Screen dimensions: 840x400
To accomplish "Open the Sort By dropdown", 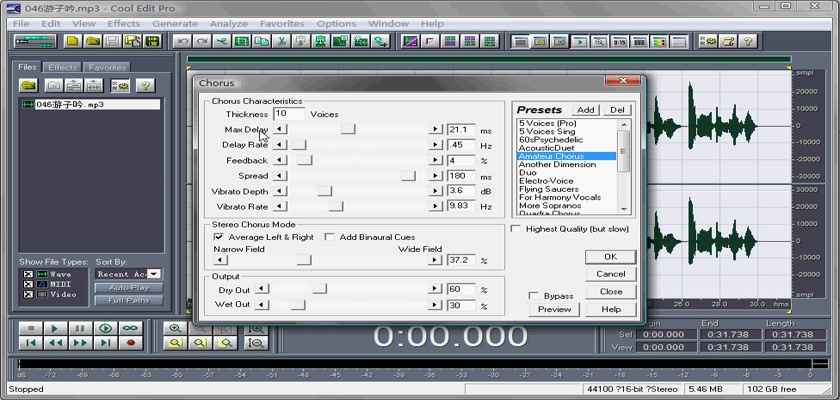I will (154, 274).
